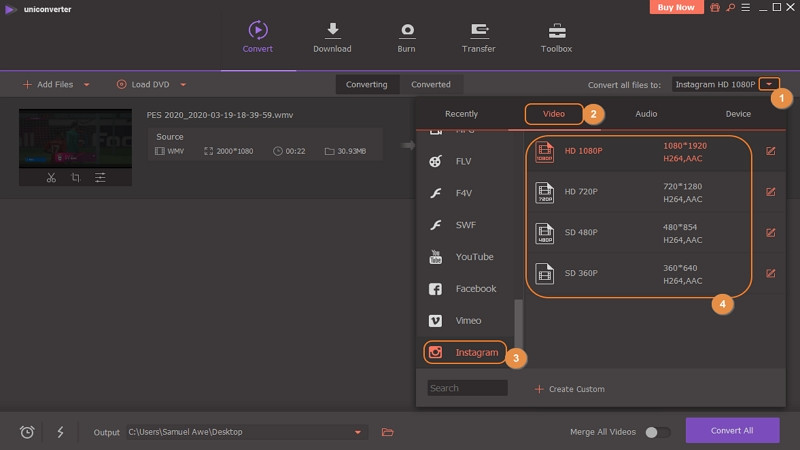The width and height of the screenshot is (800, 450).
Task: Click the Vimeo logo icon
Action: click(x=435, y=320)
